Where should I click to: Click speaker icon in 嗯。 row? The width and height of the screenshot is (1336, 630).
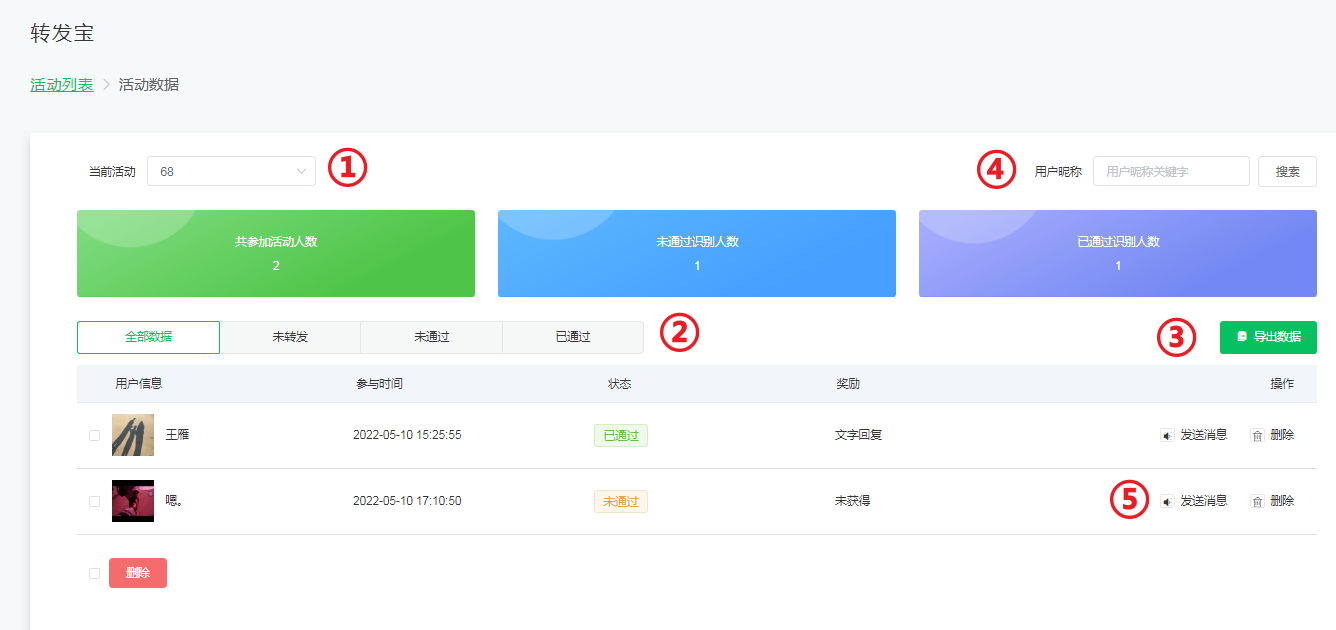(x=1167, y=502)
